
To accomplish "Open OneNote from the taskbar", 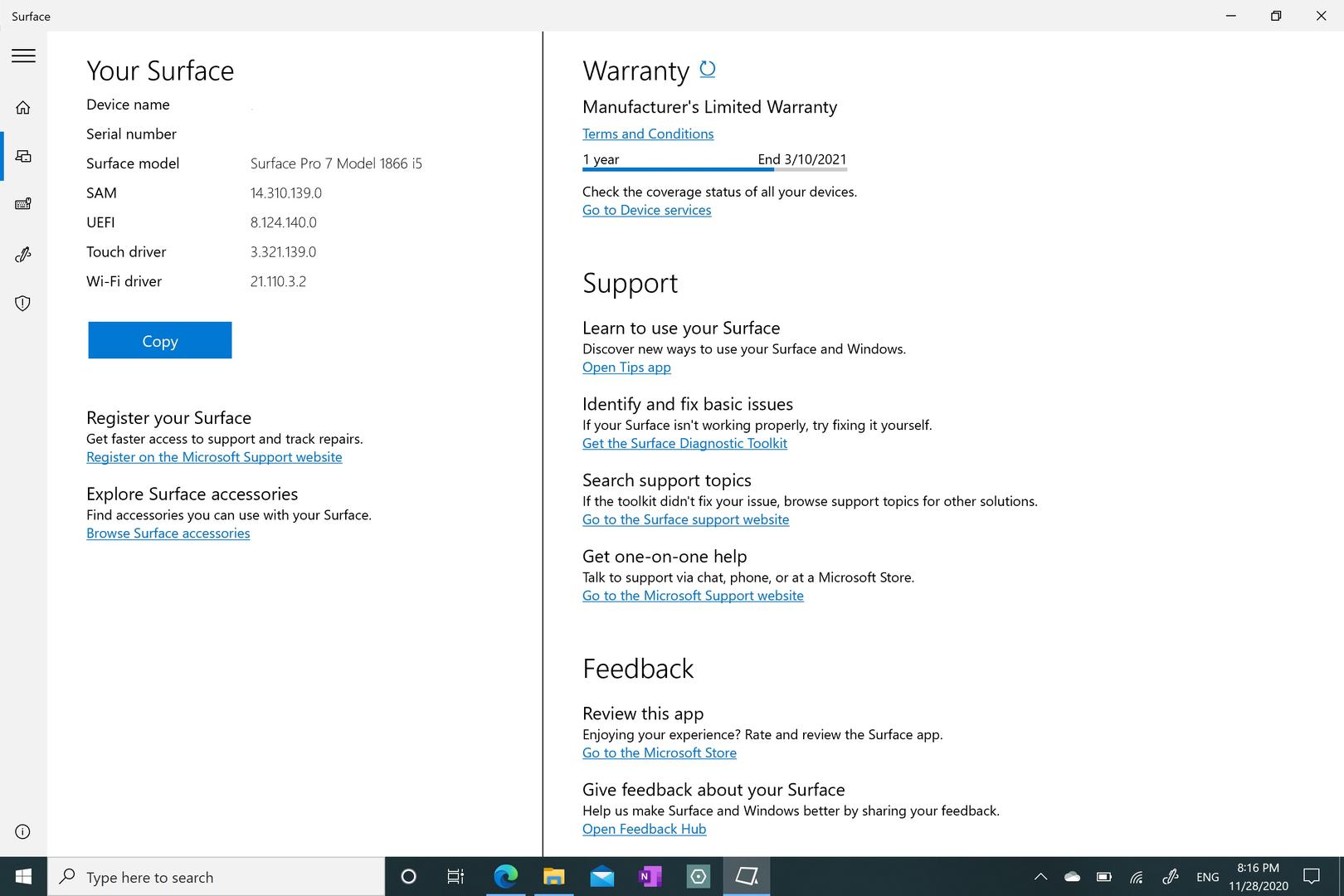I will [x=650, y=876].
